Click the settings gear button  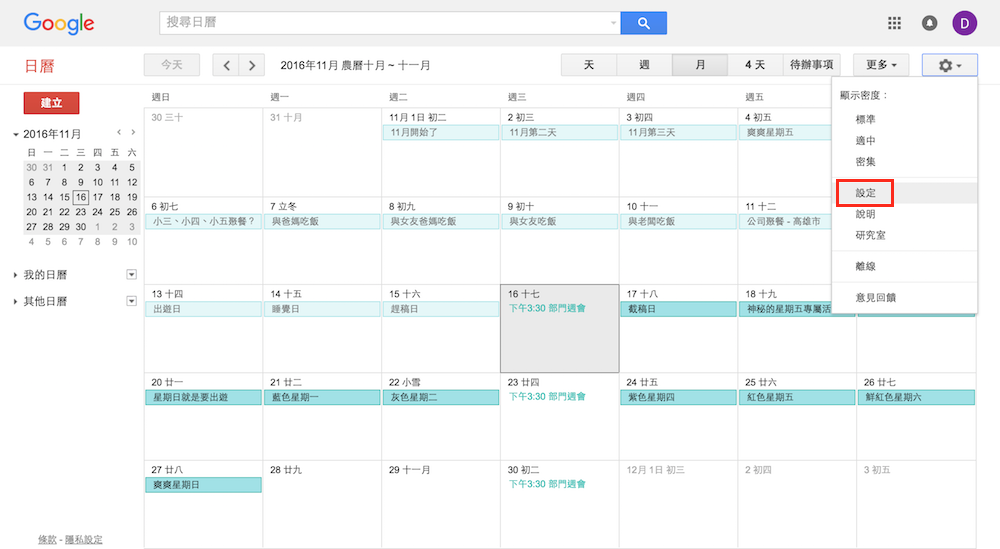pos(949,65)
